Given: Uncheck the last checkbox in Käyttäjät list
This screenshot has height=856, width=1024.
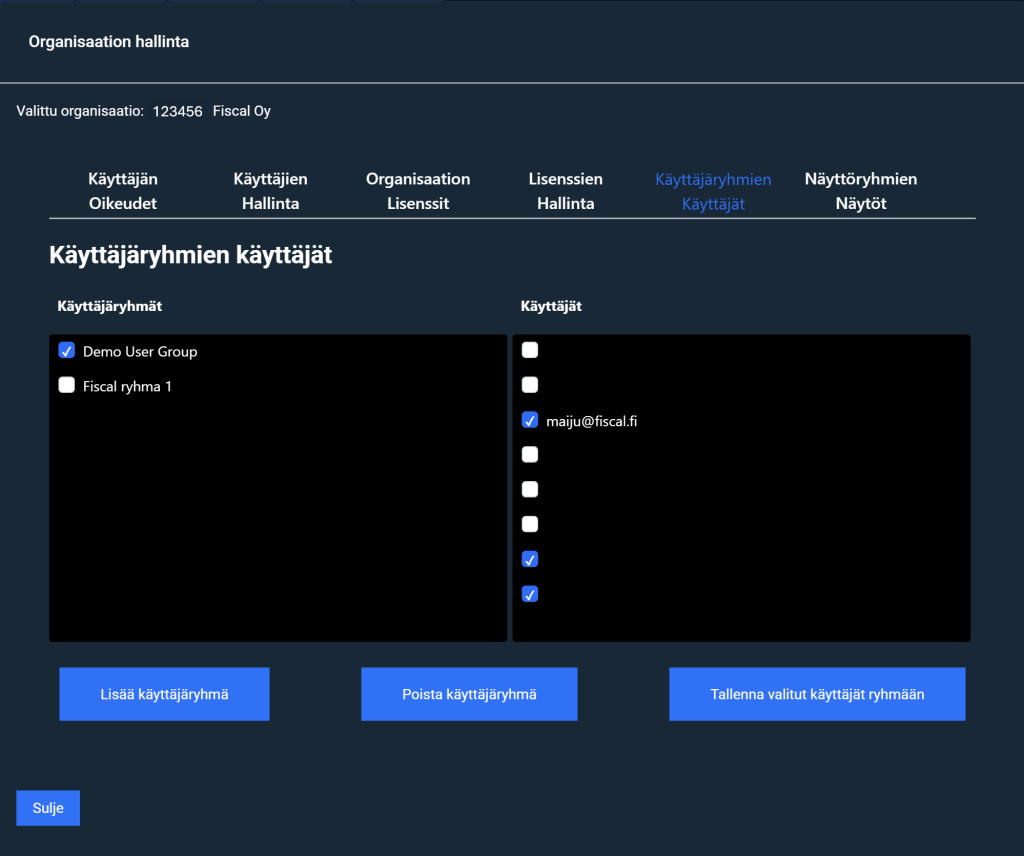Looking at the screenshot, I should pyautogui.click(x=530, y=594).
